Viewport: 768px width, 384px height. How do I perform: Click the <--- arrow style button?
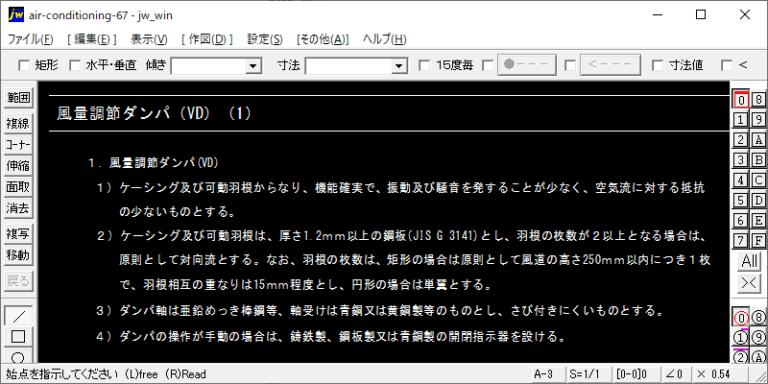point(610,65)
